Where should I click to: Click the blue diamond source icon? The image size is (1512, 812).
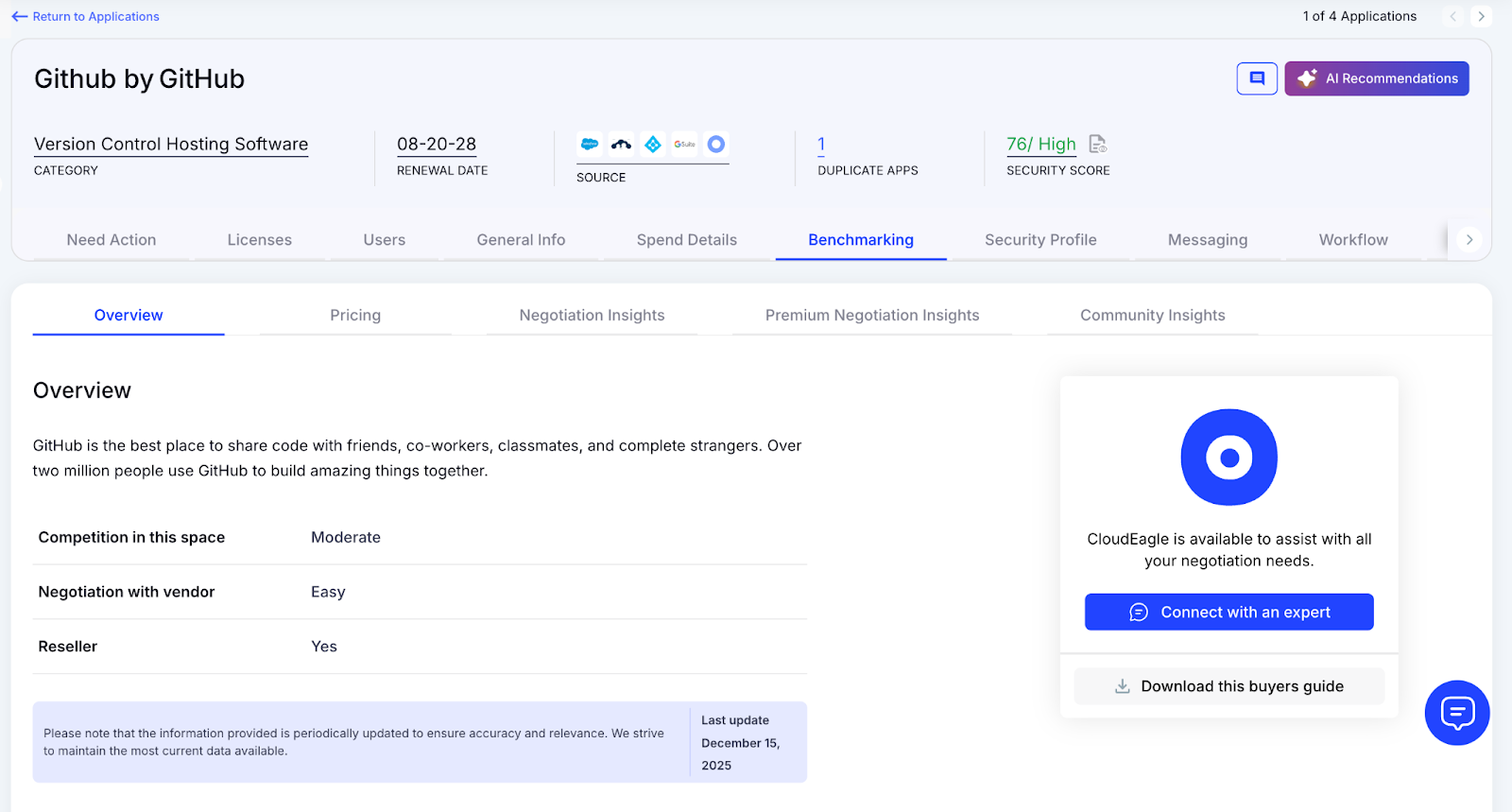point(653,145)
